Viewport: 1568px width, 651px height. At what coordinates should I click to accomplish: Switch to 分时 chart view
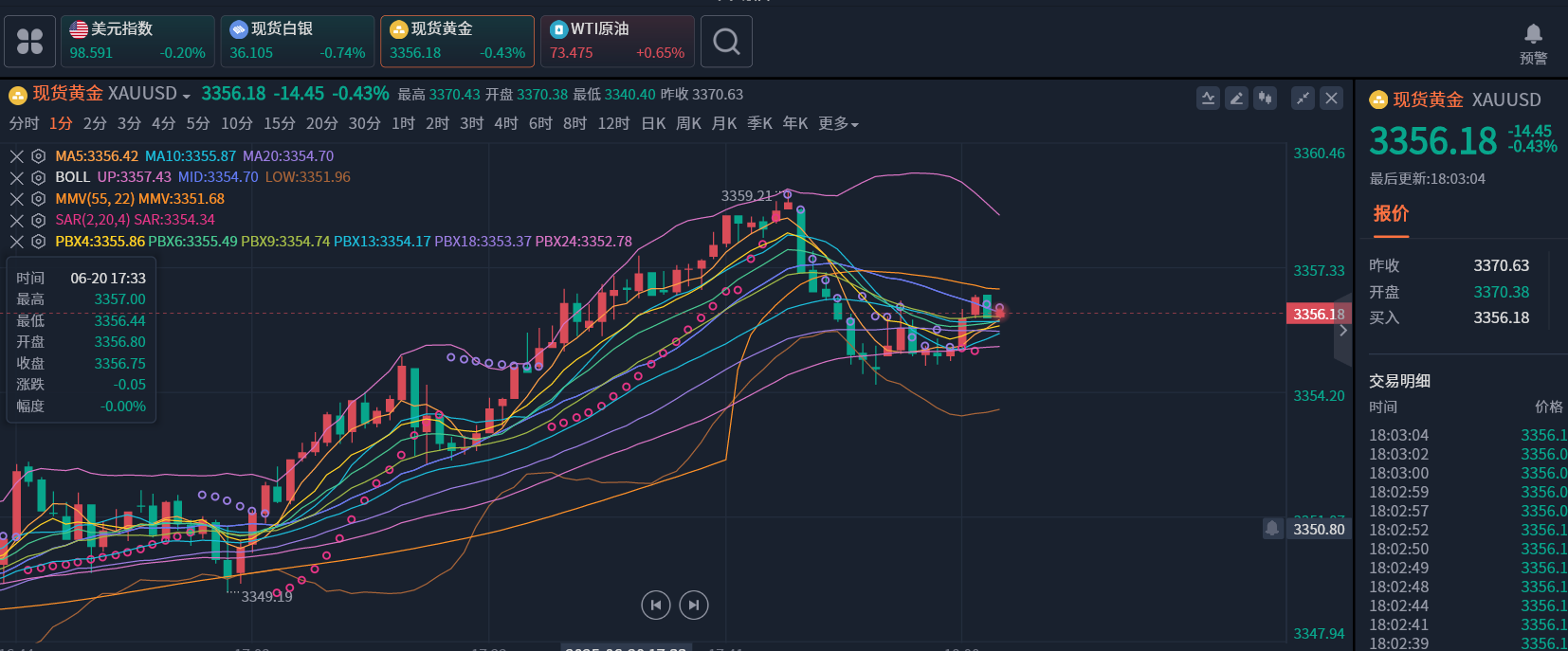point(24,124)
